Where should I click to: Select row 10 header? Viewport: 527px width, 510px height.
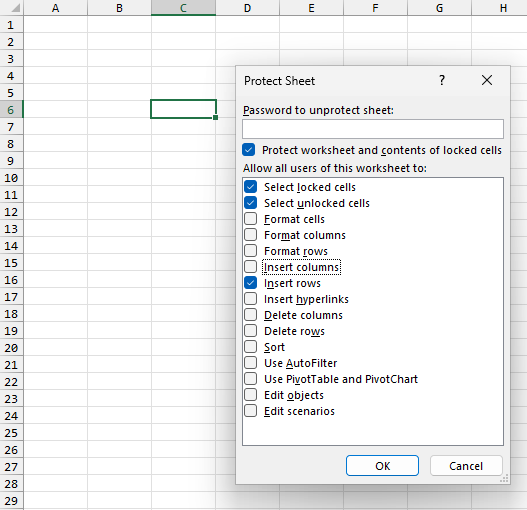11,178
